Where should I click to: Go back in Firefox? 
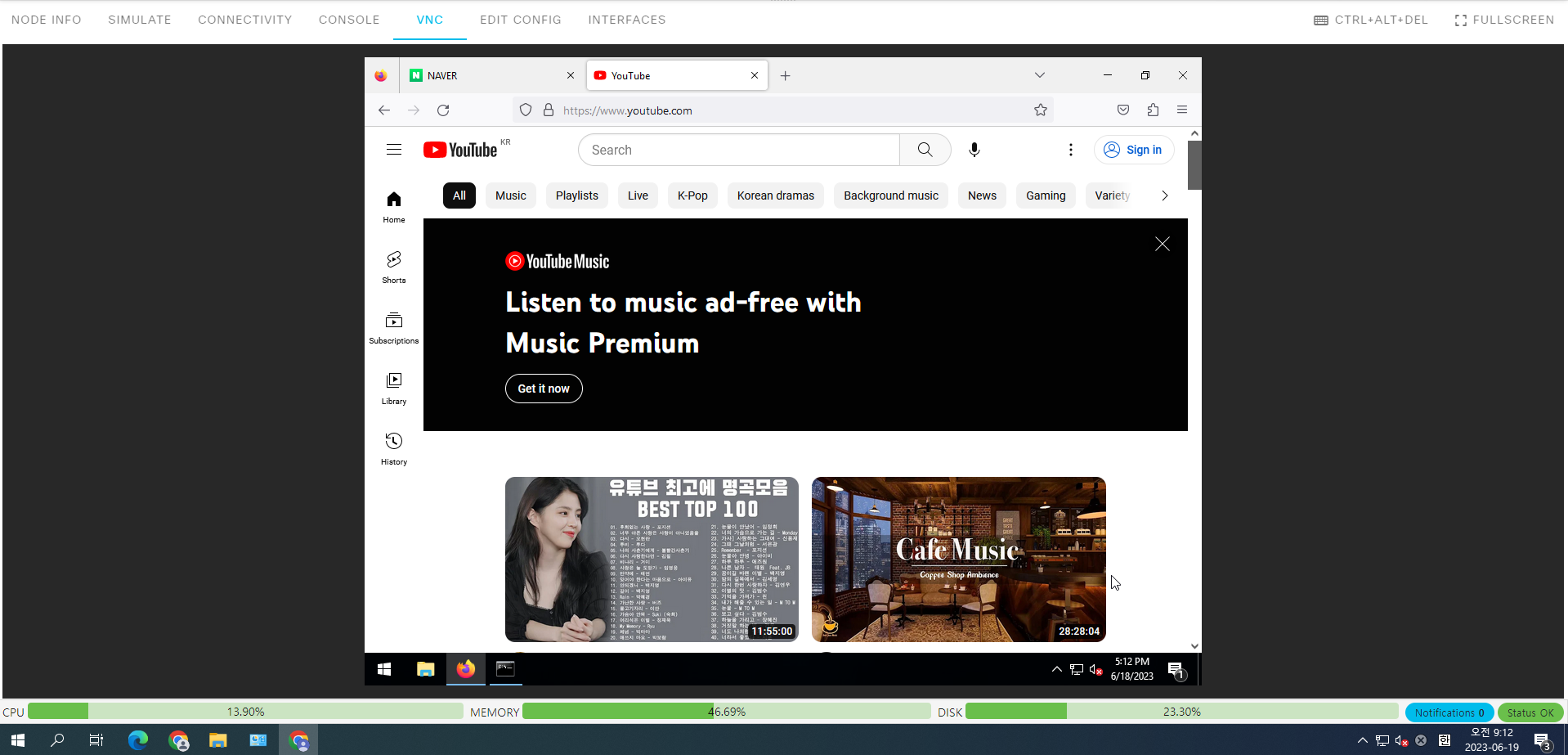(x=384, y=110)
